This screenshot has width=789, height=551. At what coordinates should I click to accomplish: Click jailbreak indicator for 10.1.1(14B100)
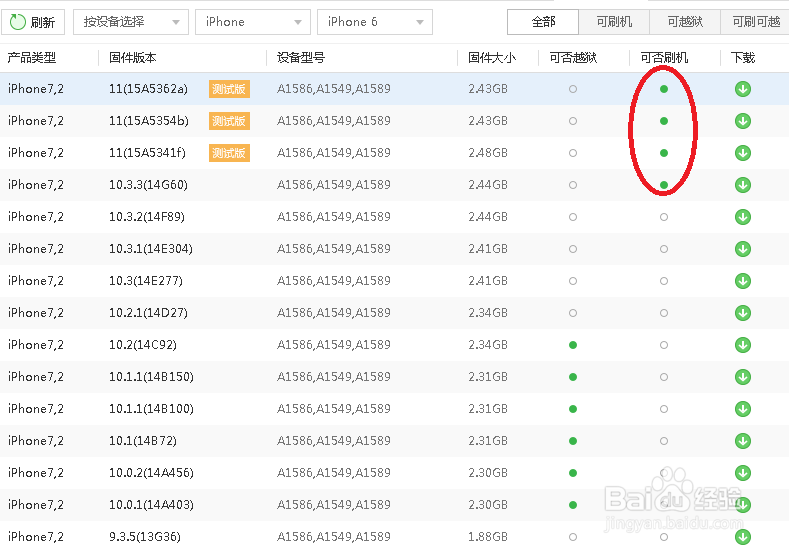tap(573, 409)
